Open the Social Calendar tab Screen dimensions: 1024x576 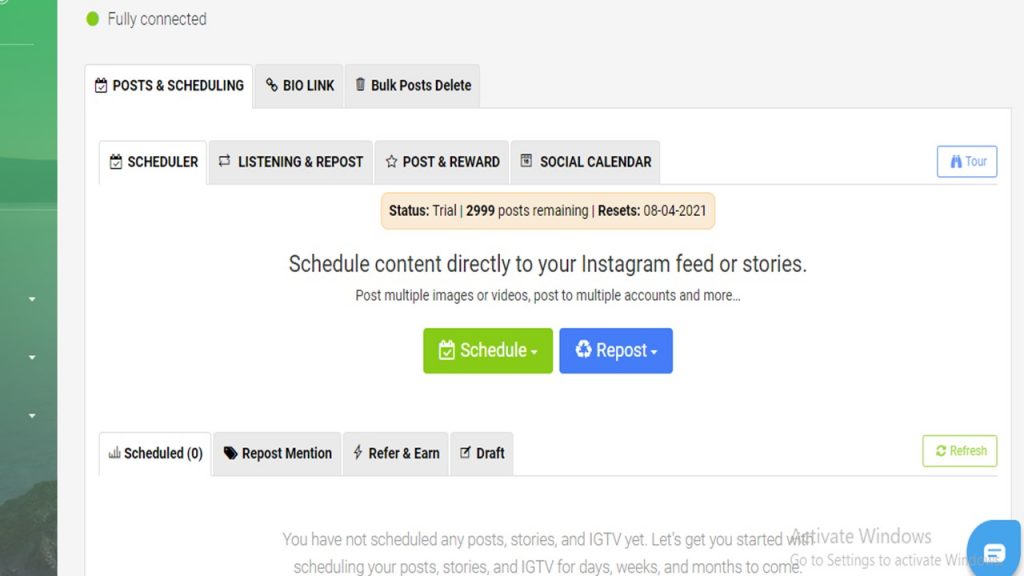coord(585,162)
